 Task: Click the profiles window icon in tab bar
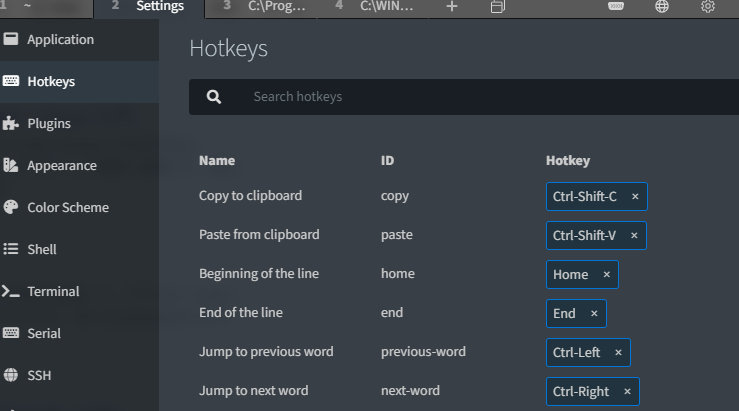pyautogui.click(x=498, y=7)
